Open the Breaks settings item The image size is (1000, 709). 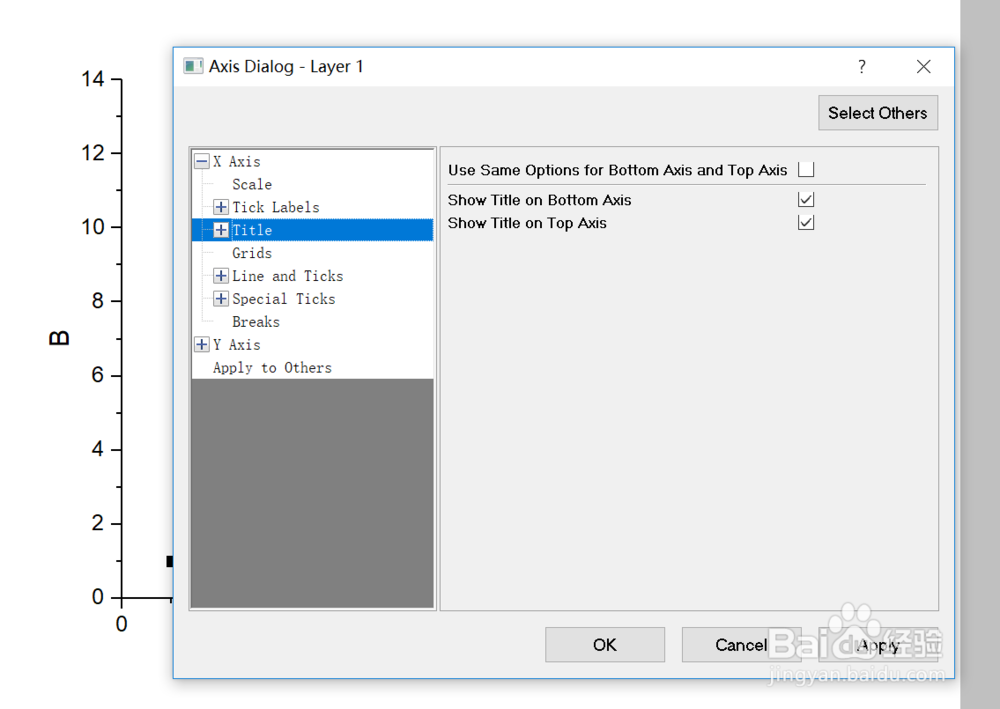tap(256, 322)
